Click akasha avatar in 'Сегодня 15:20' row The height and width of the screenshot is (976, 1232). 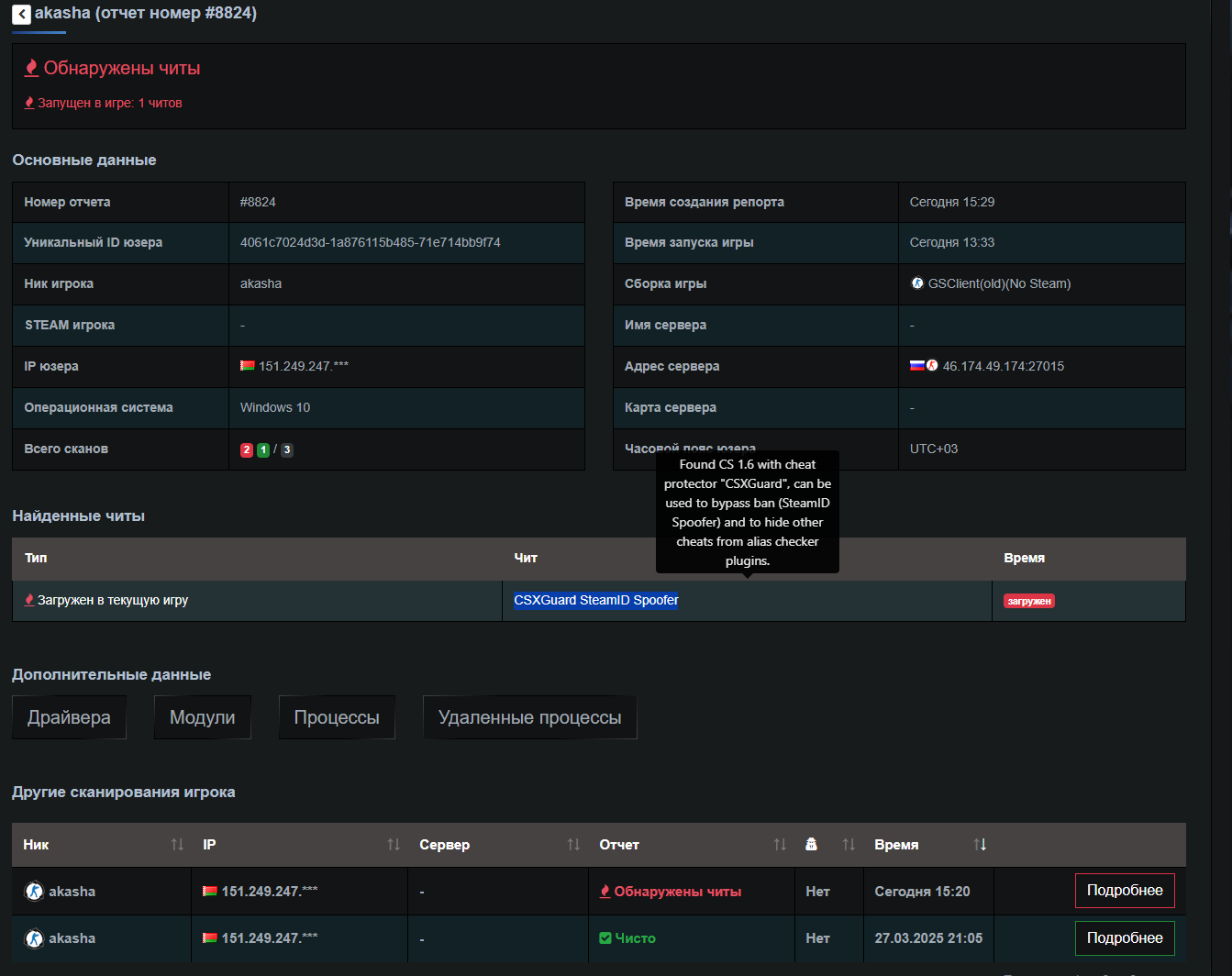pos(34,891)
